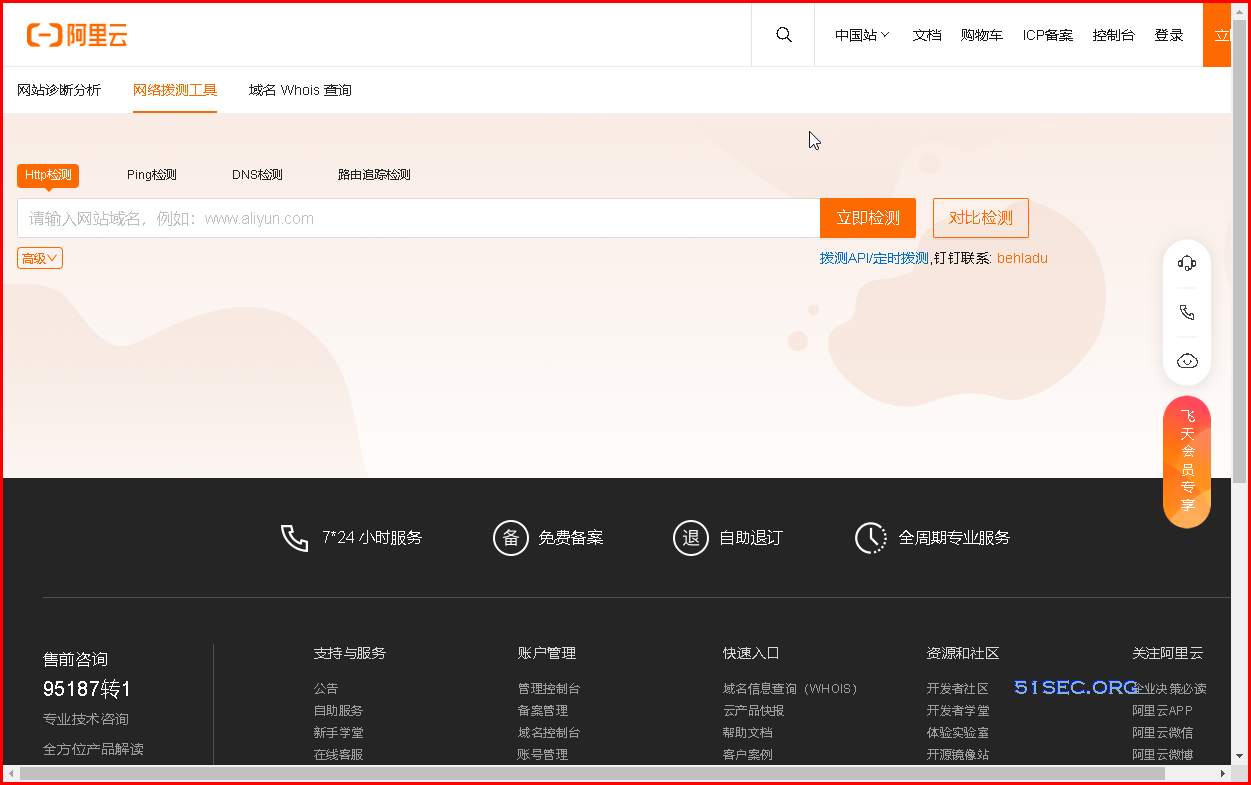The image size is (1251, 785).
Task: Click the 支持与服务 footer heading
Action: (x=350, y=653)
